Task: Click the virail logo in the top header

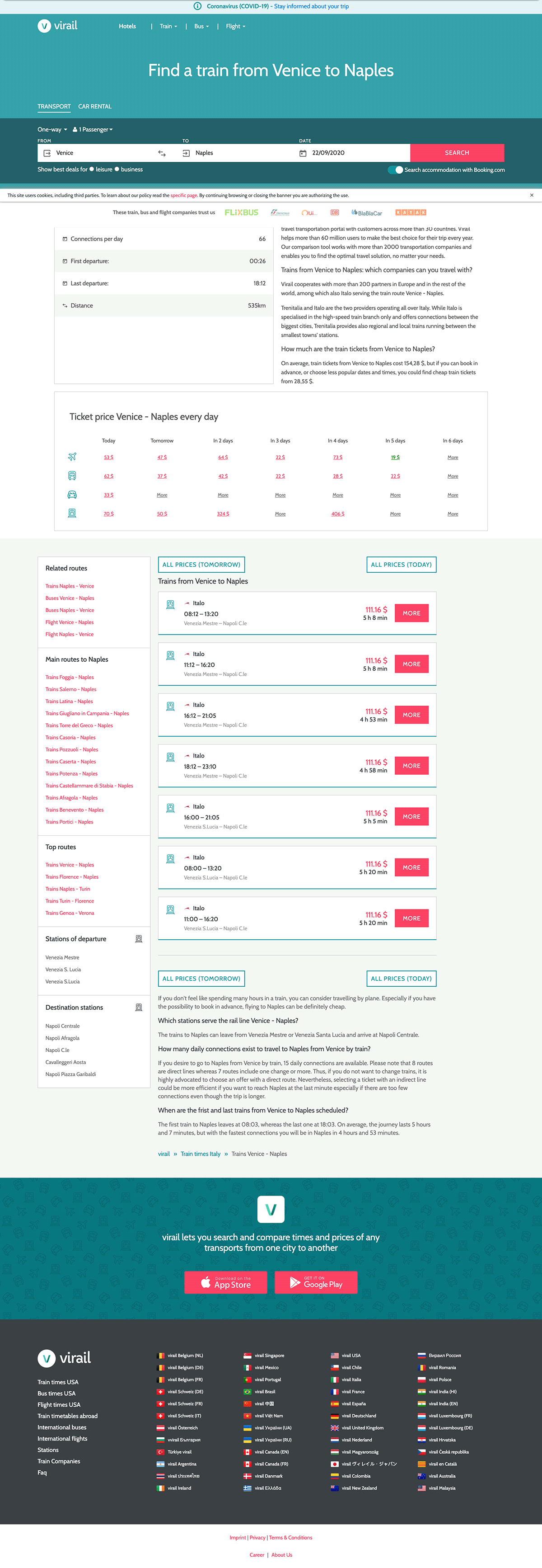Action: [58, 26]
